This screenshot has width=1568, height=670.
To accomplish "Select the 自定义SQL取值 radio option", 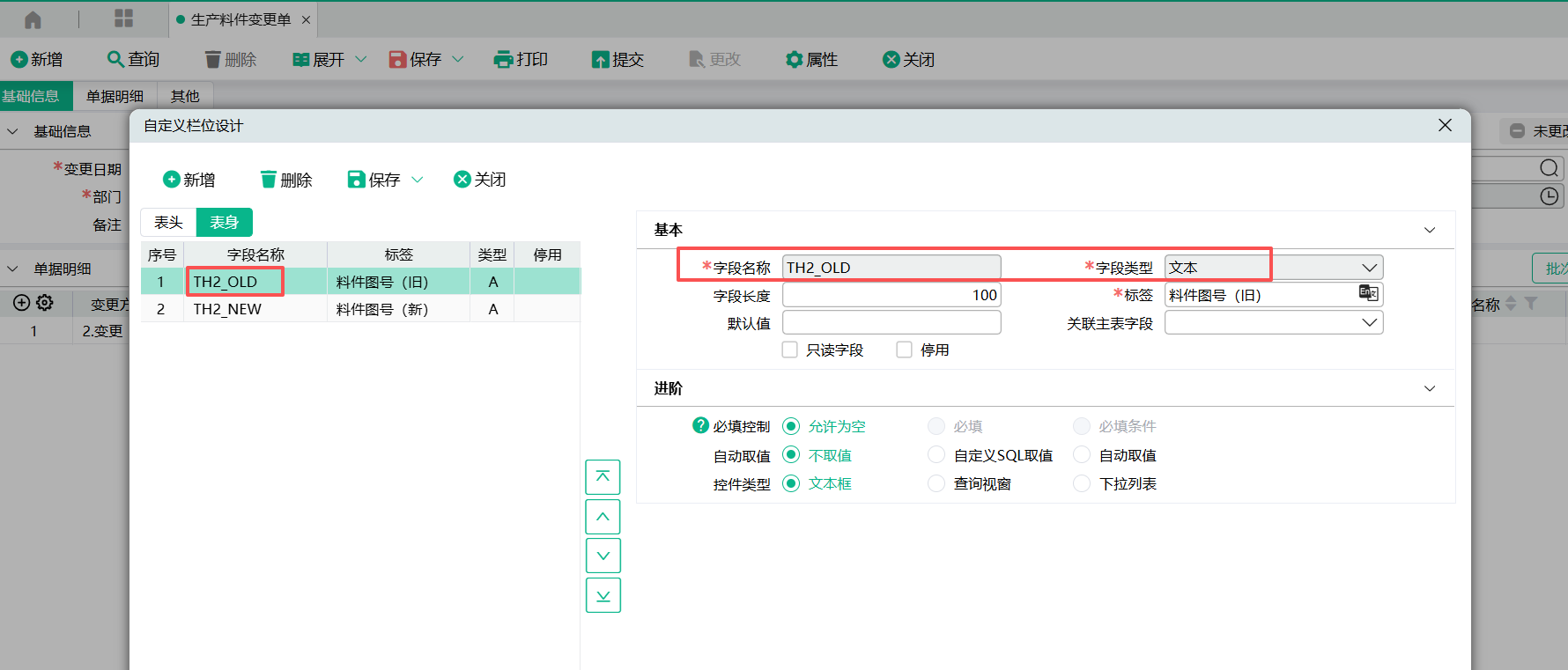I will coord(936,455).
